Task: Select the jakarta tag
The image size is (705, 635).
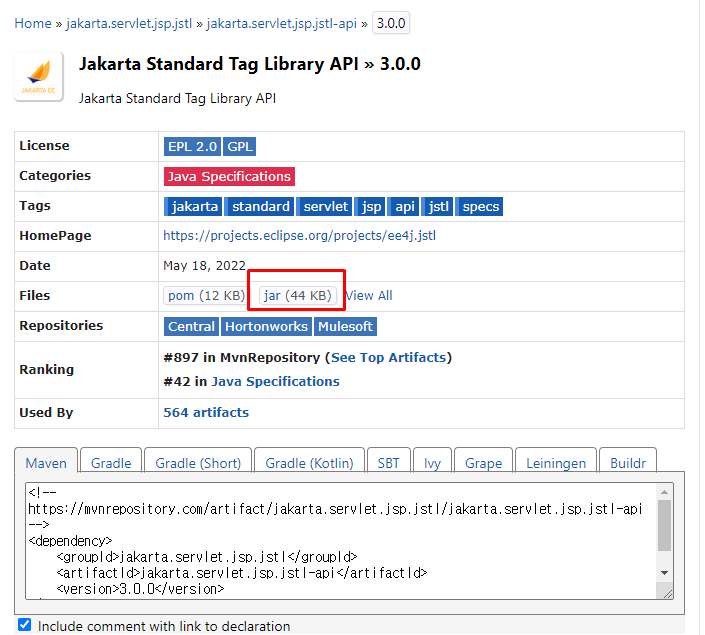Action: [193, 206]
